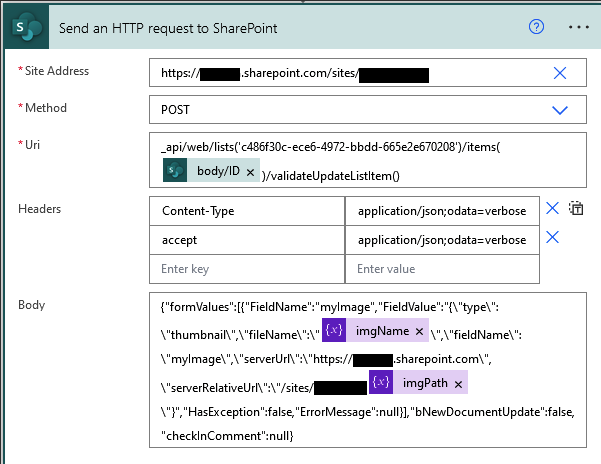
Task: Click the action title Send an HTTP request
Action: tap(168, 28)
